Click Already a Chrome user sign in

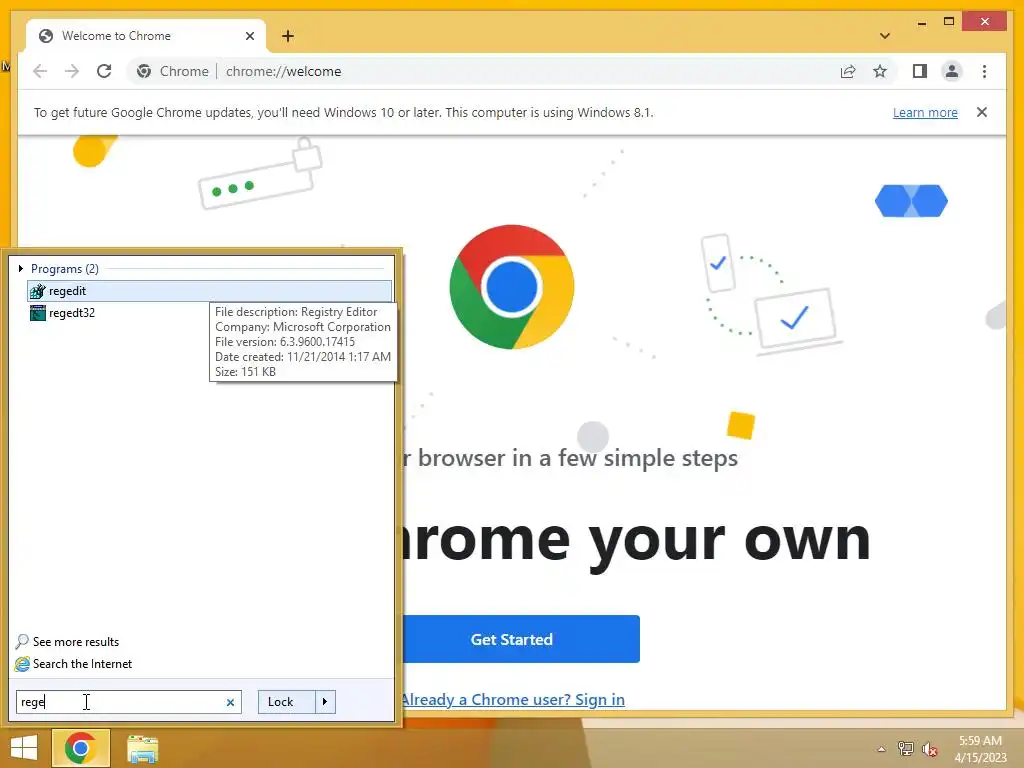513,699
